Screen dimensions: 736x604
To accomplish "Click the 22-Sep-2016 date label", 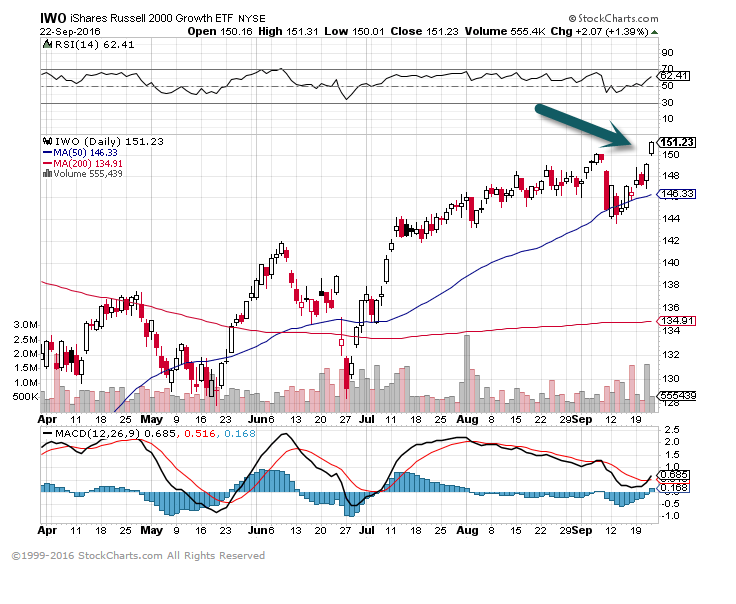I will 70,31.
